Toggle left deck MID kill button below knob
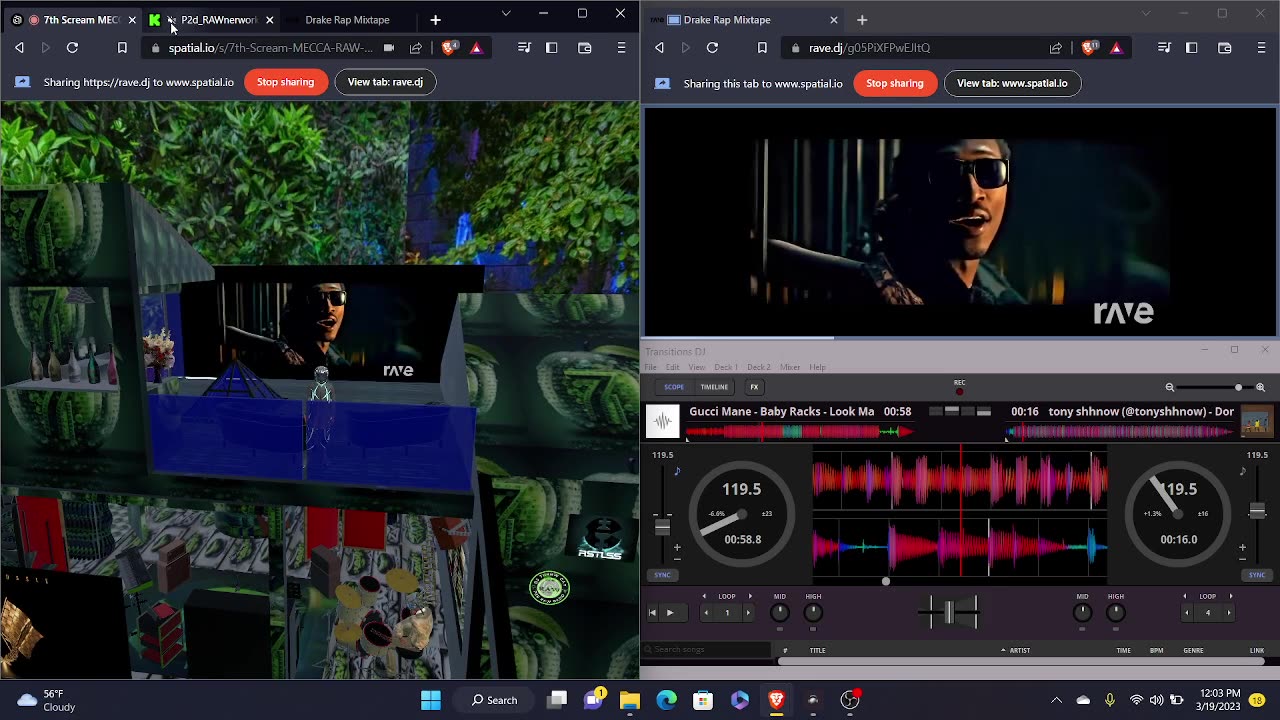The image size is (1280, 720). point(780,629)
